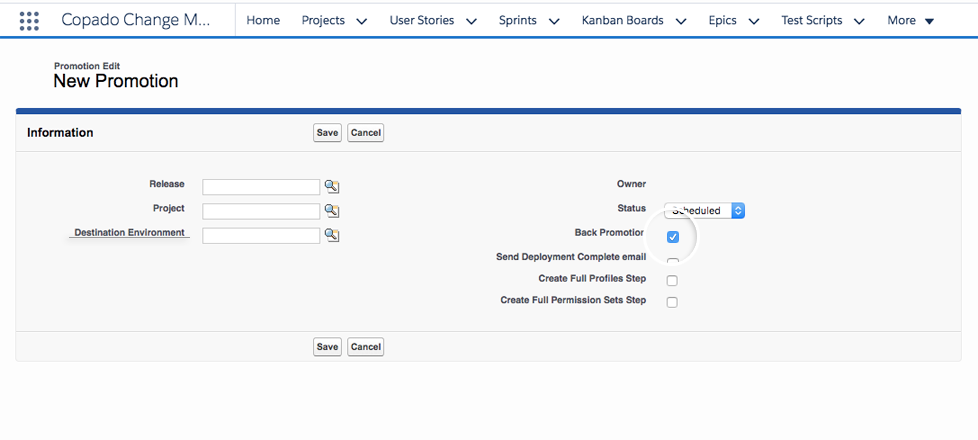
Task: Enable Create Full Permission Sets Step
Action: point(672,302)
